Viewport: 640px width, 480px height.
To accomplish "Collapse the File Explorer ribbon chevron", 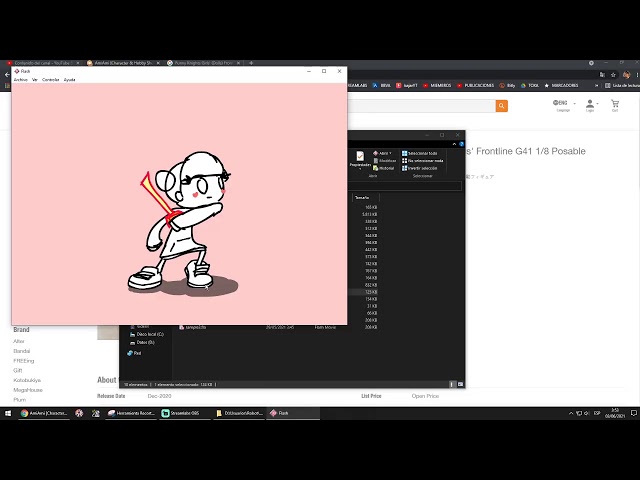I will click(x=454, y=144).
